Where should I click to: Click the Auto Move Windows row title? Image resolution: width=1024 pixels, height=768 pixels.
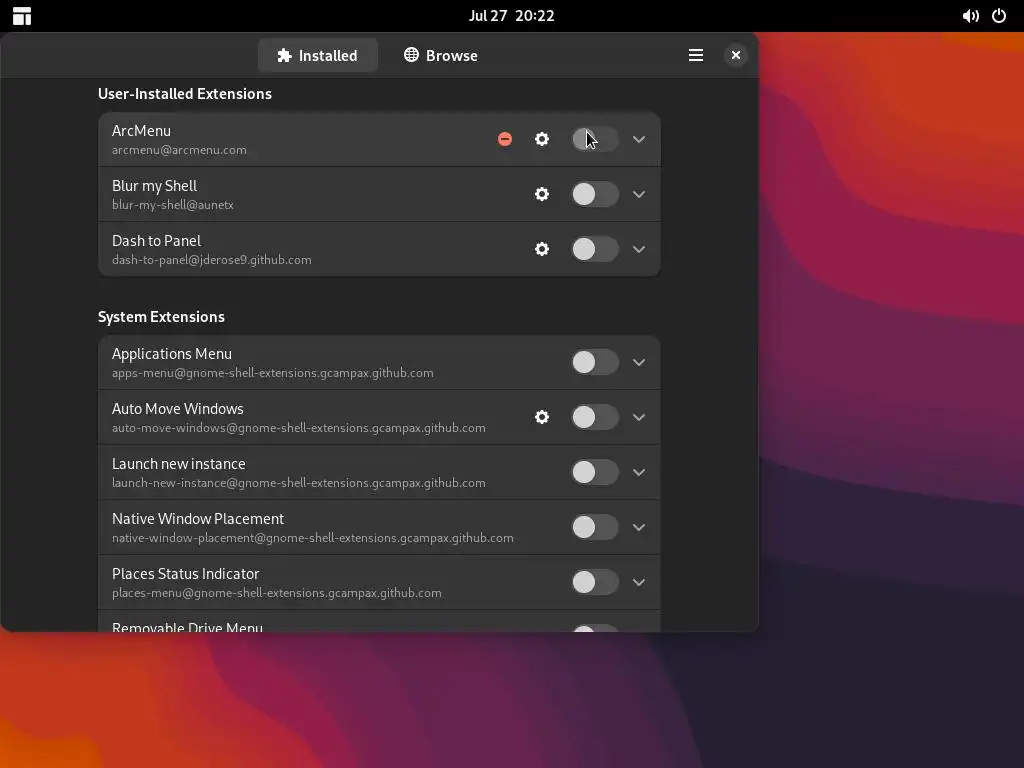point(178,409)
